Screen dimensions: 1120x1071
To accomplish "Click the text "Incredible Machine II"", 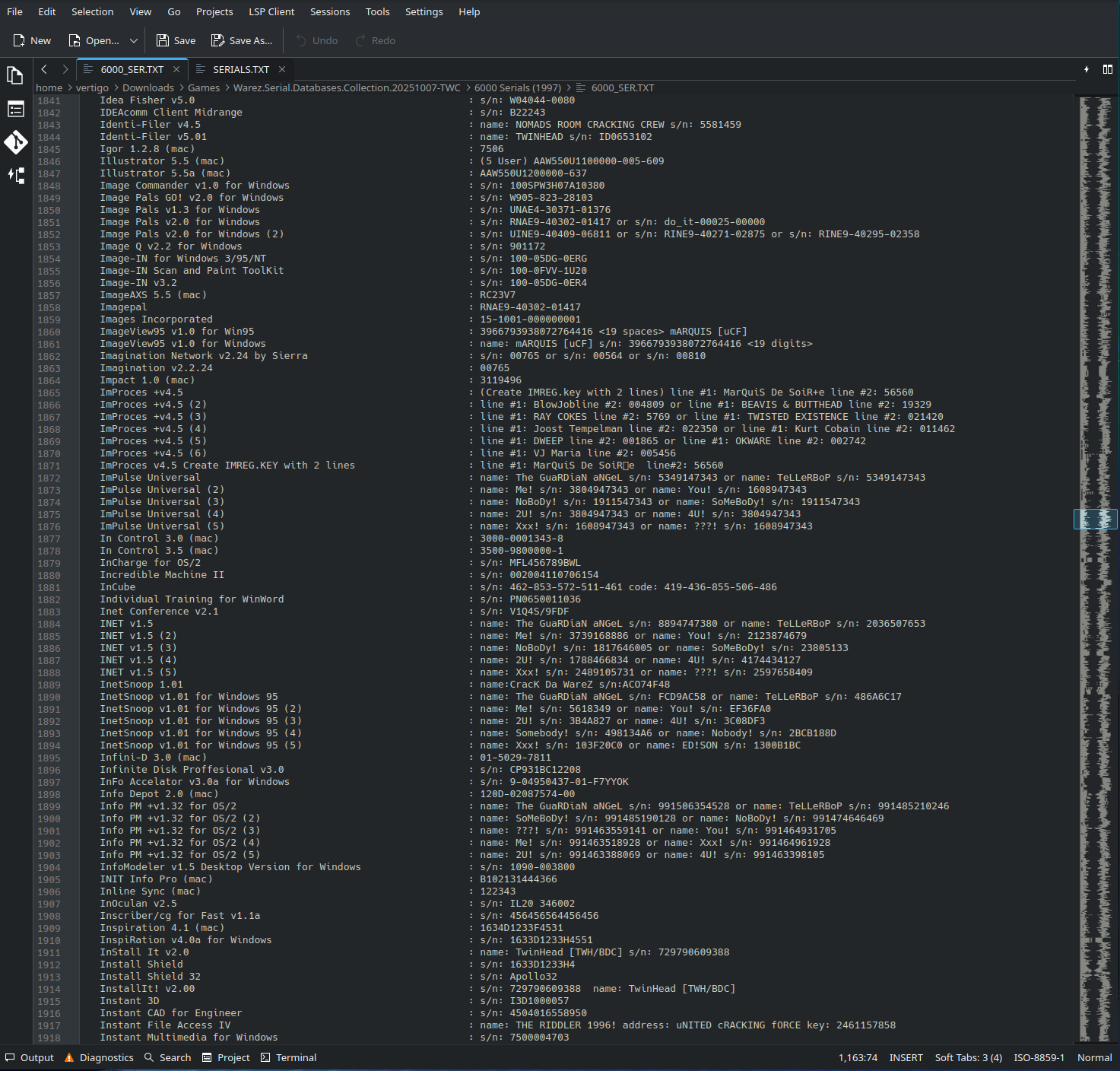I will (x=162, y=575).
